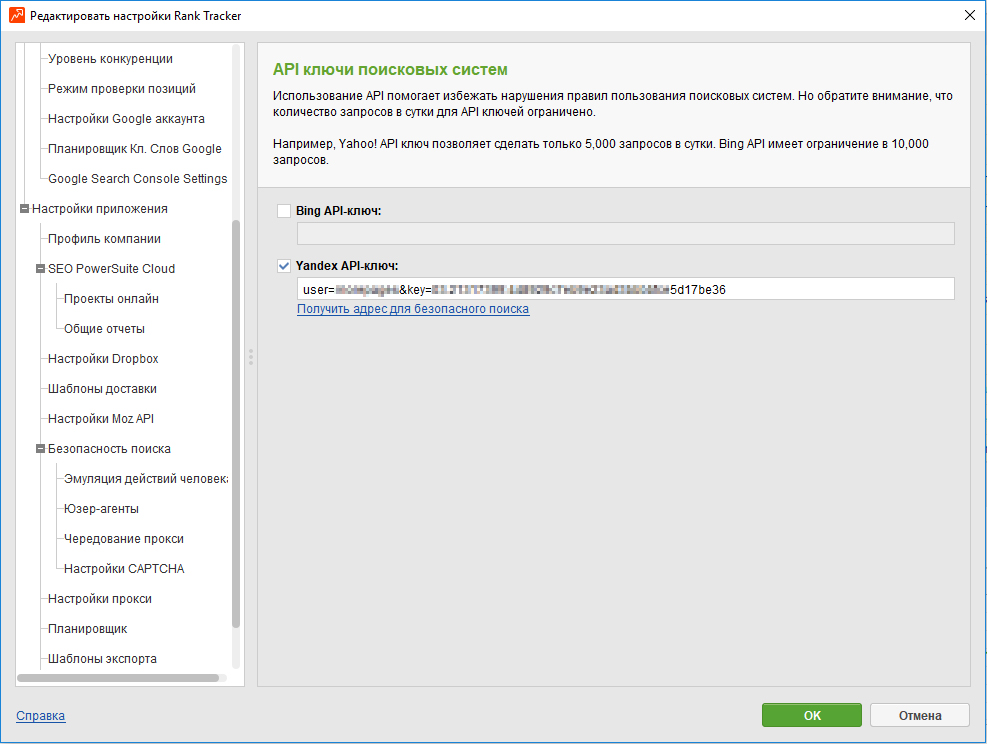Screen dimensions: 987x744
Task: Open Юзер-агенты settings
Action: (101, 509)
